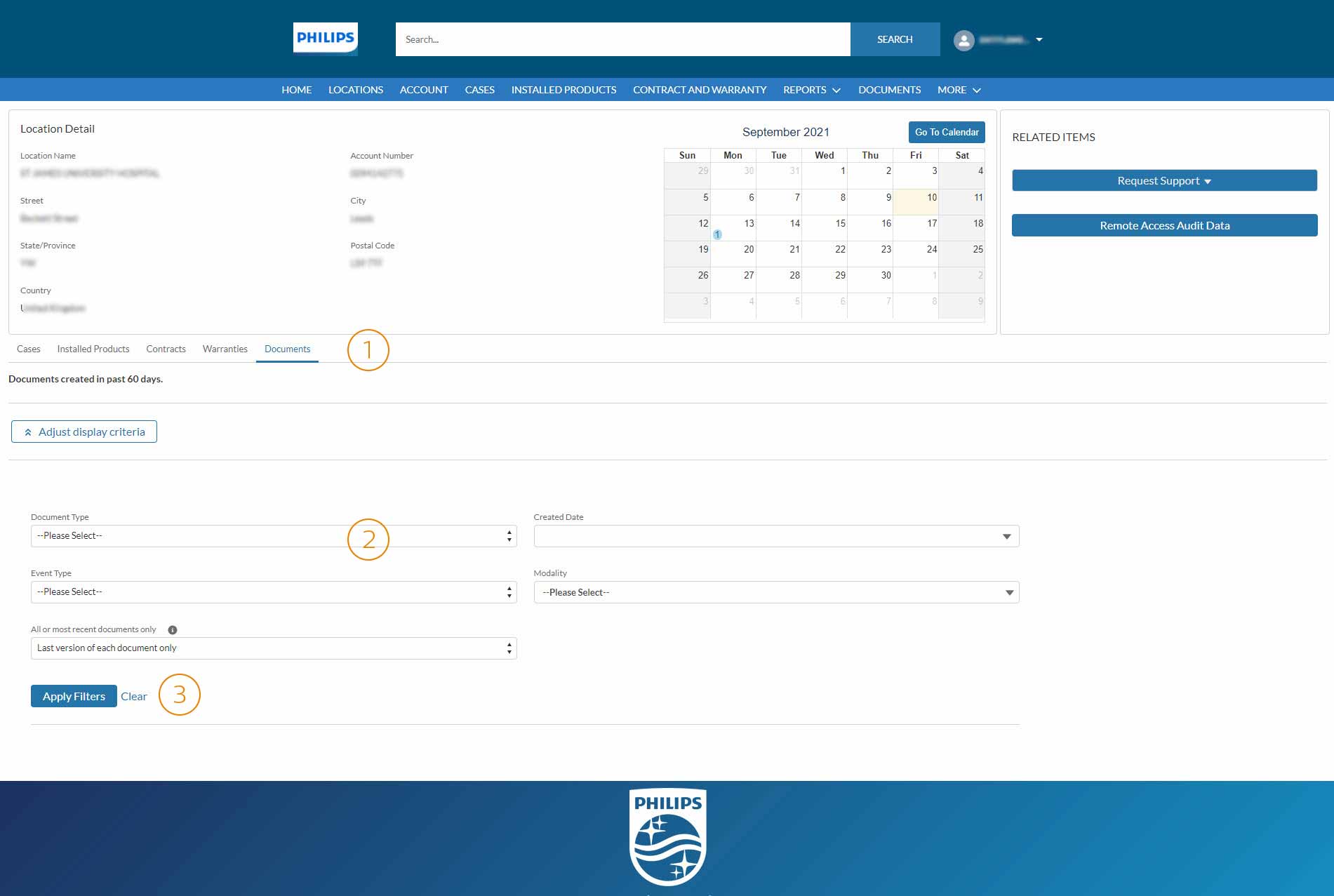Open the Created Date dropdown
The width and height of the screenshot is (1334, 896).
point(775,536)
